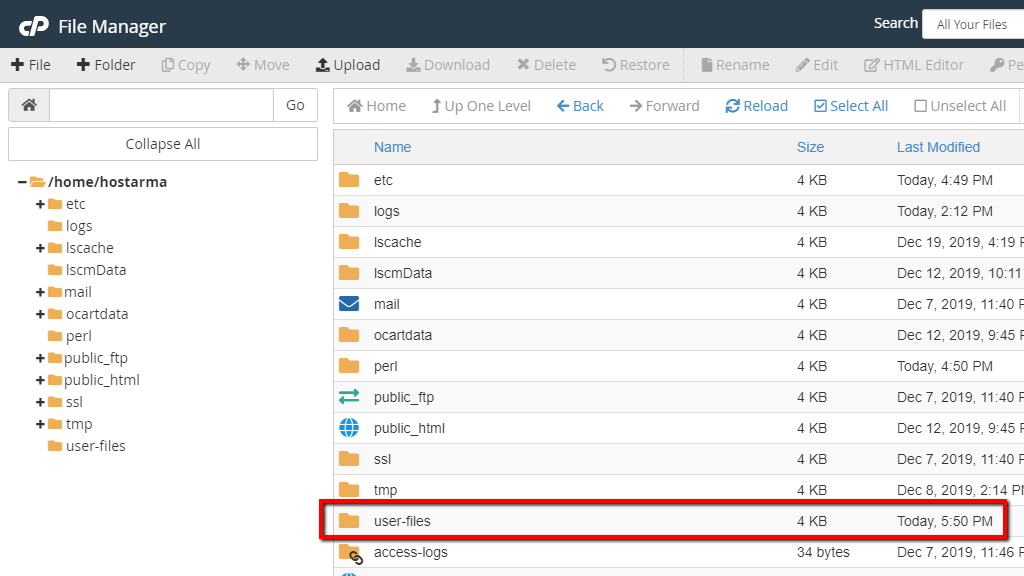The height and width of the screenshot is (576, 1024).
Task: Click the Copy toolbar button
Action: pos(186,65)
